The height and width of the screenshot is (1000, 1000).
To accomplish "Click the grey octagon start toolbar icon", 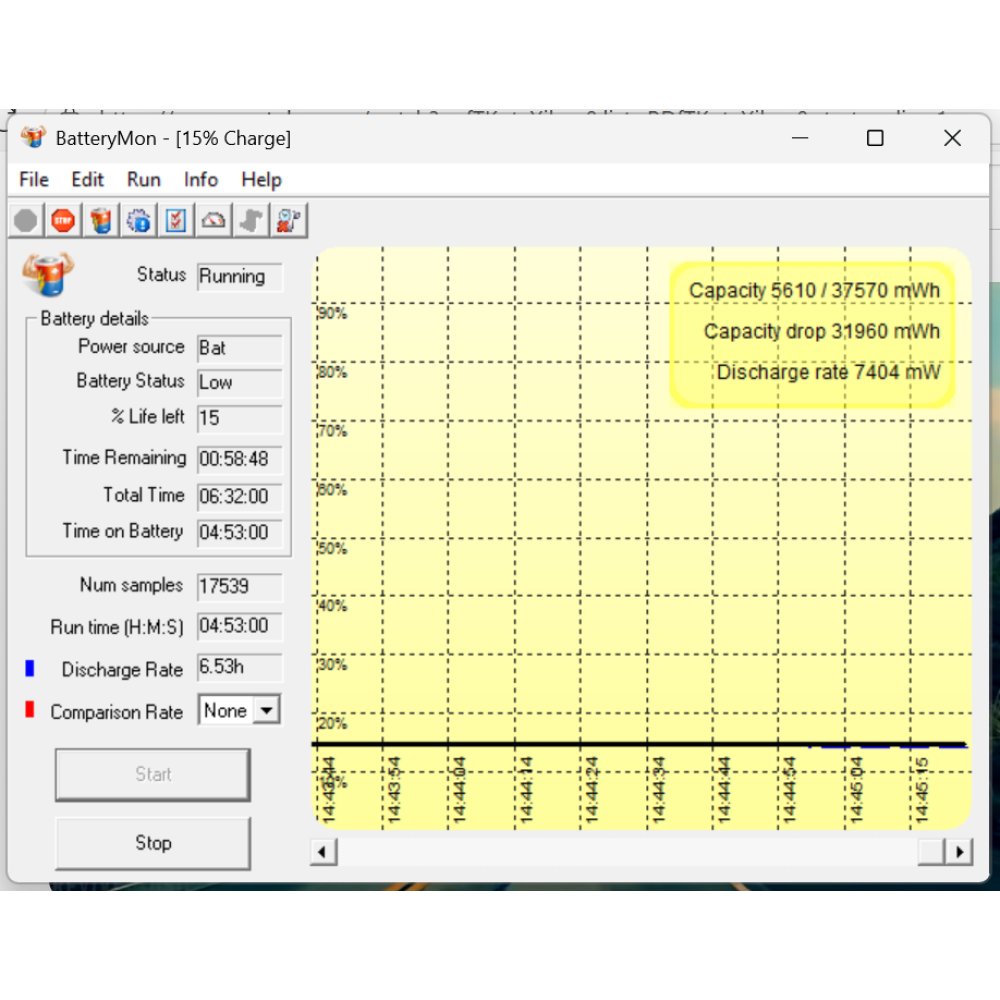I will [x=26, y=220].
